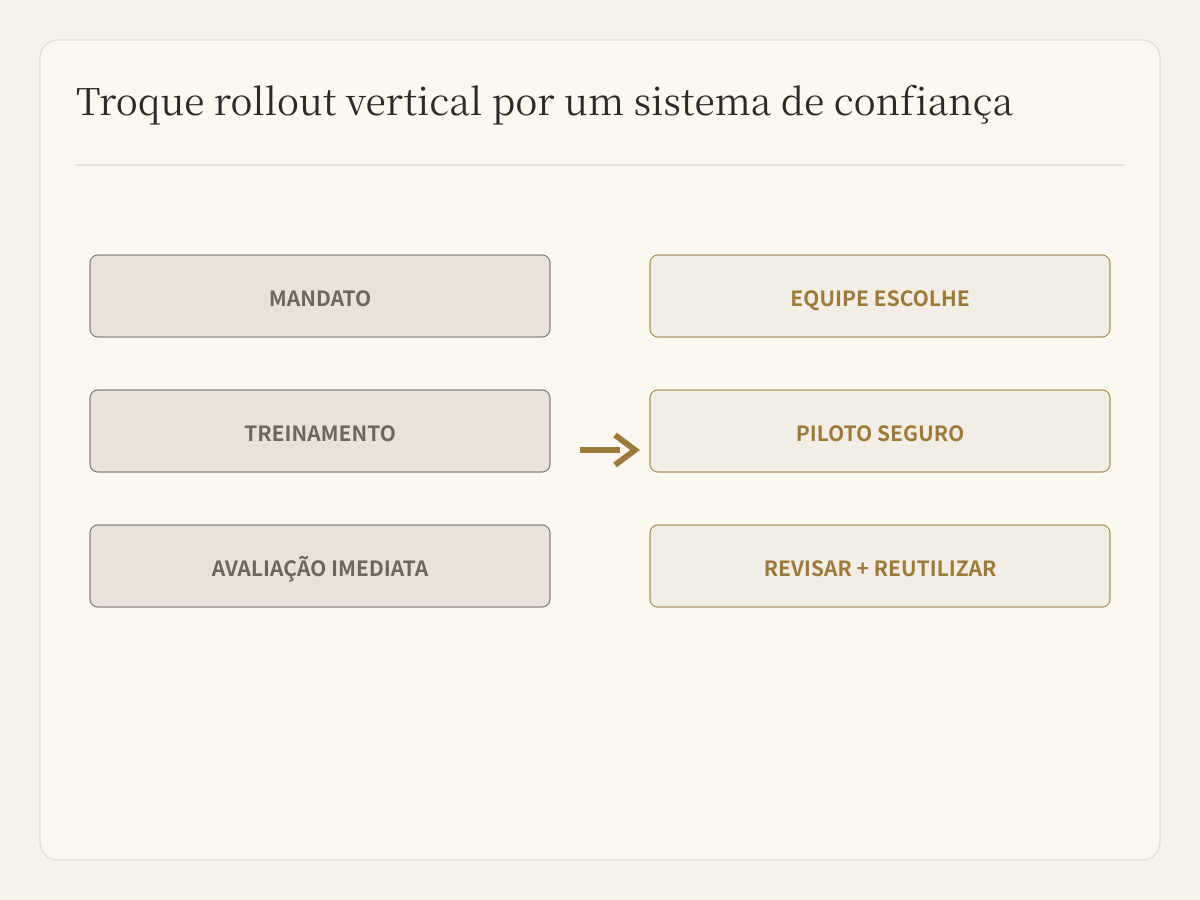Screen dimensions: 1200x900
Task: Click the word "Troque" in the title
Action: point(139,104)
